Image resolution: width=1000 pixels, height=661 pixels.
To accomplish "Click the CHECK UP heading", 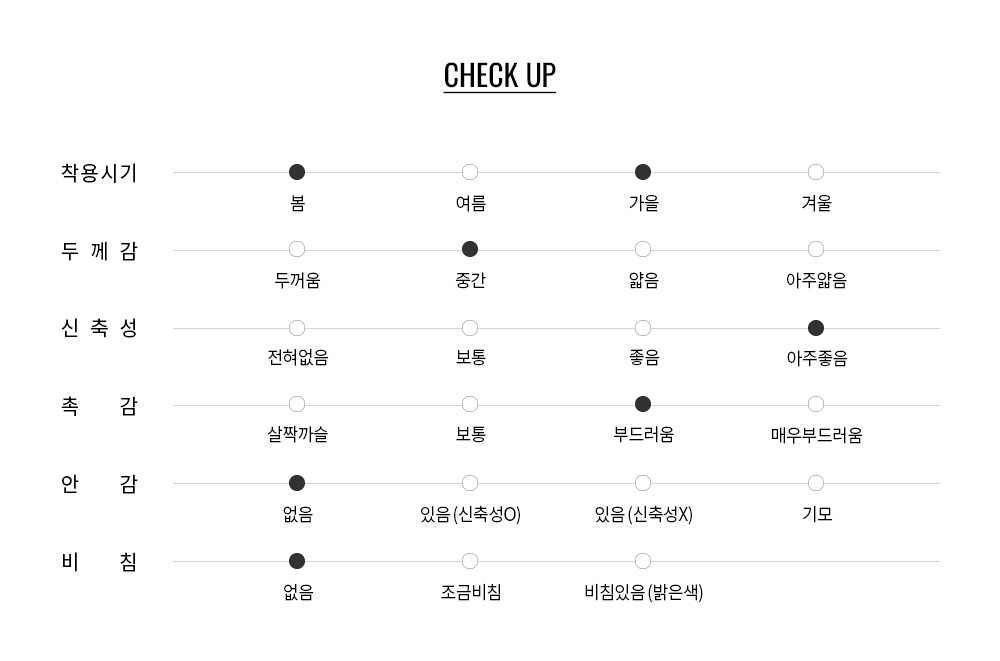I will tap(499, 76).
